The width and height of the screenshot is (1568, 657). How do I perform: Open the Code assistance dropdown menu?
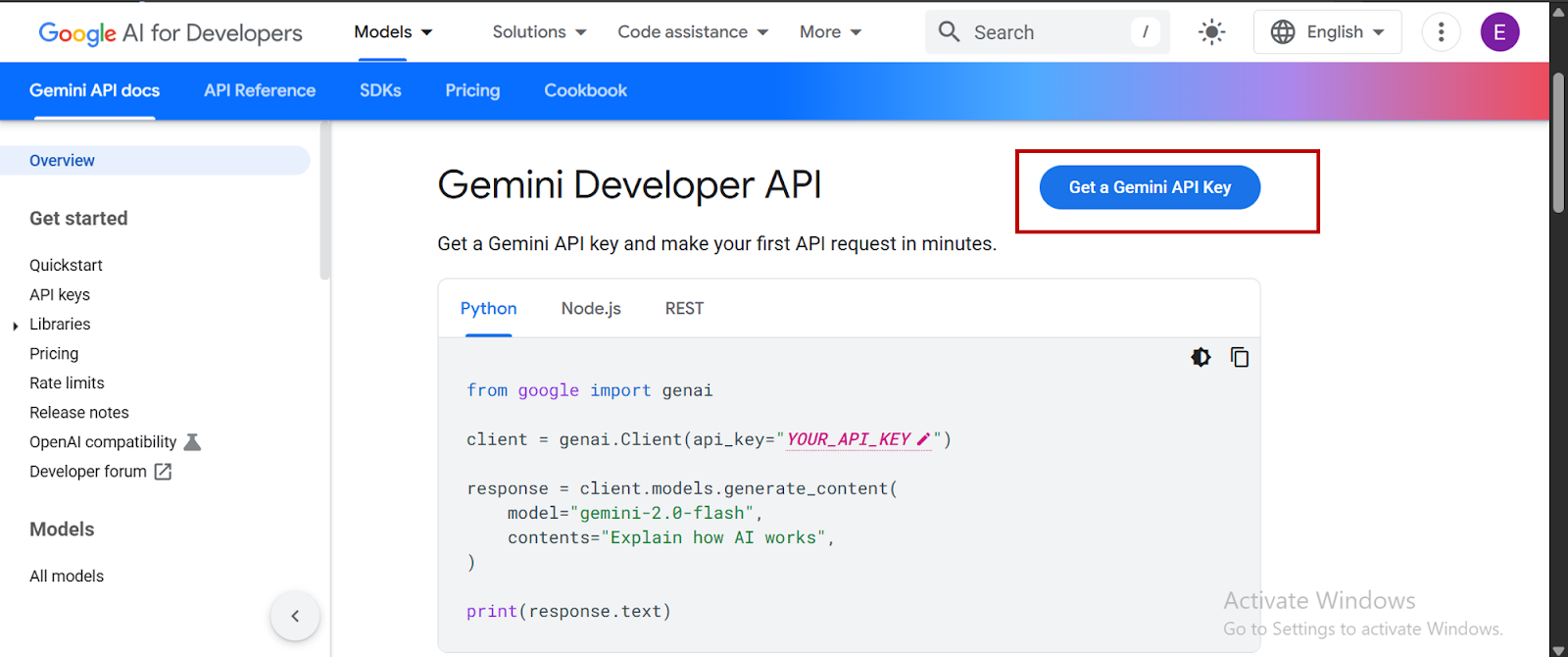tap(693, 32)
